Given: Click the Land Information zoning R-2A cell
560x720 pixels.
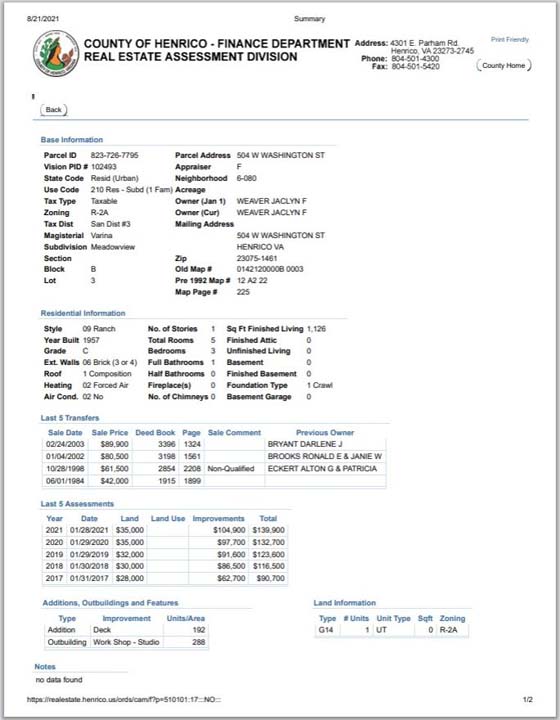Looking at the screenshot, I should point(448,630).
